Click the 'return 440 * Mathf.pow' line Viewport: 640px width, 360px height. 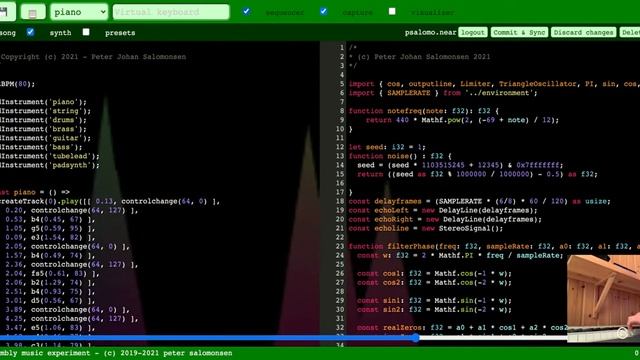pyautogui.click(x=462, y=120)
